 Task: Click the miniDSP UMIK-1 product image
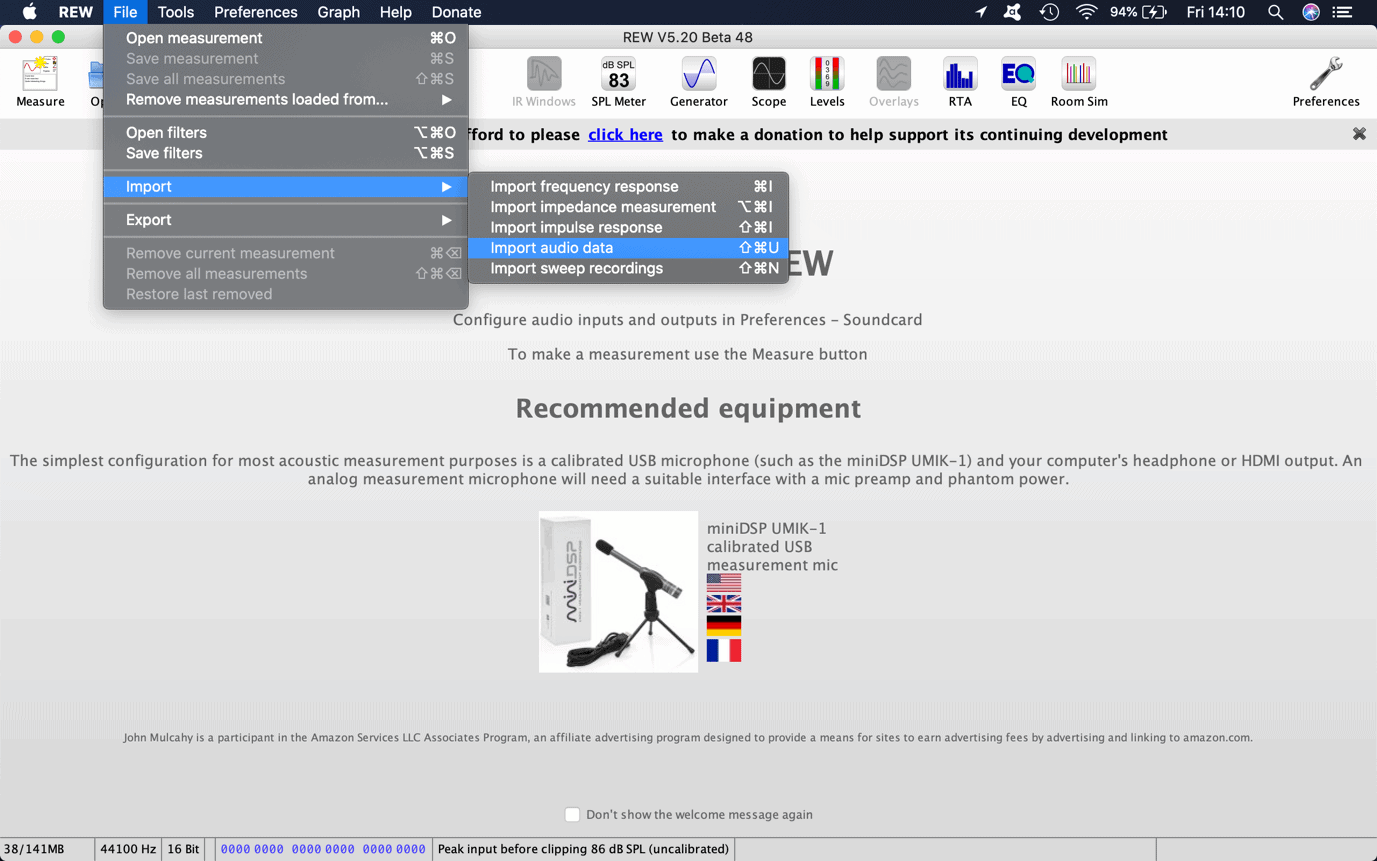click(x=618, y=592)
